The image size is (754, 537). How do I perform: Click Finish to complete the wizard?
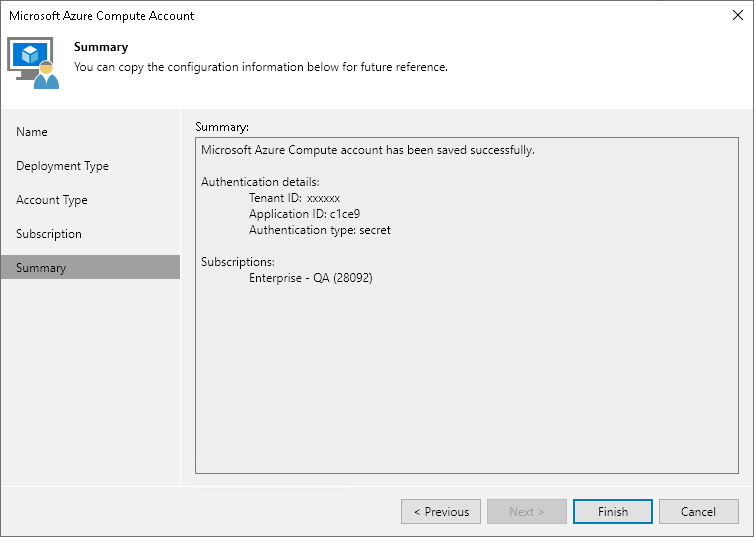pos(613,512)
